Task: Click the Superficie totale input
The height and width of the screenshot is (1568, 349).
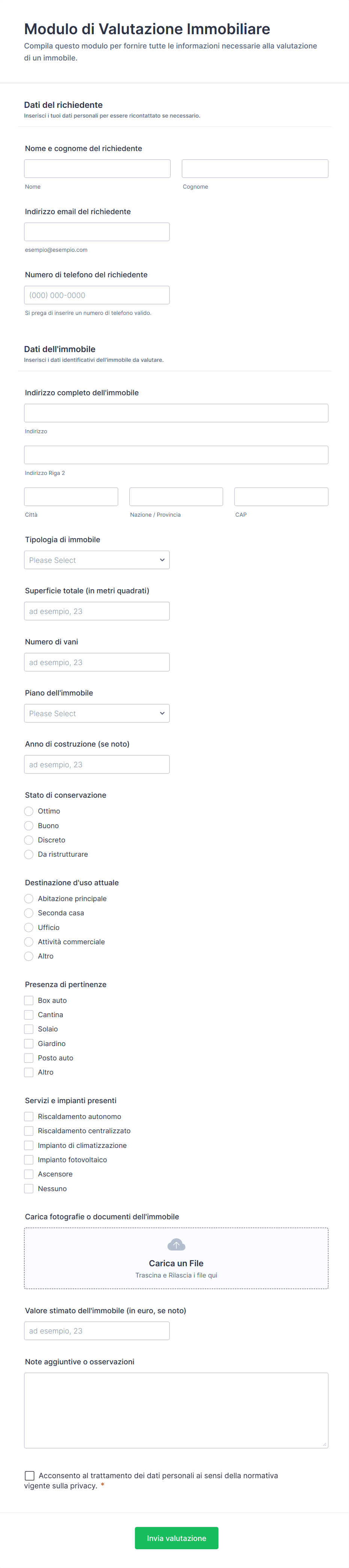Action: click(x=97, y=611)
